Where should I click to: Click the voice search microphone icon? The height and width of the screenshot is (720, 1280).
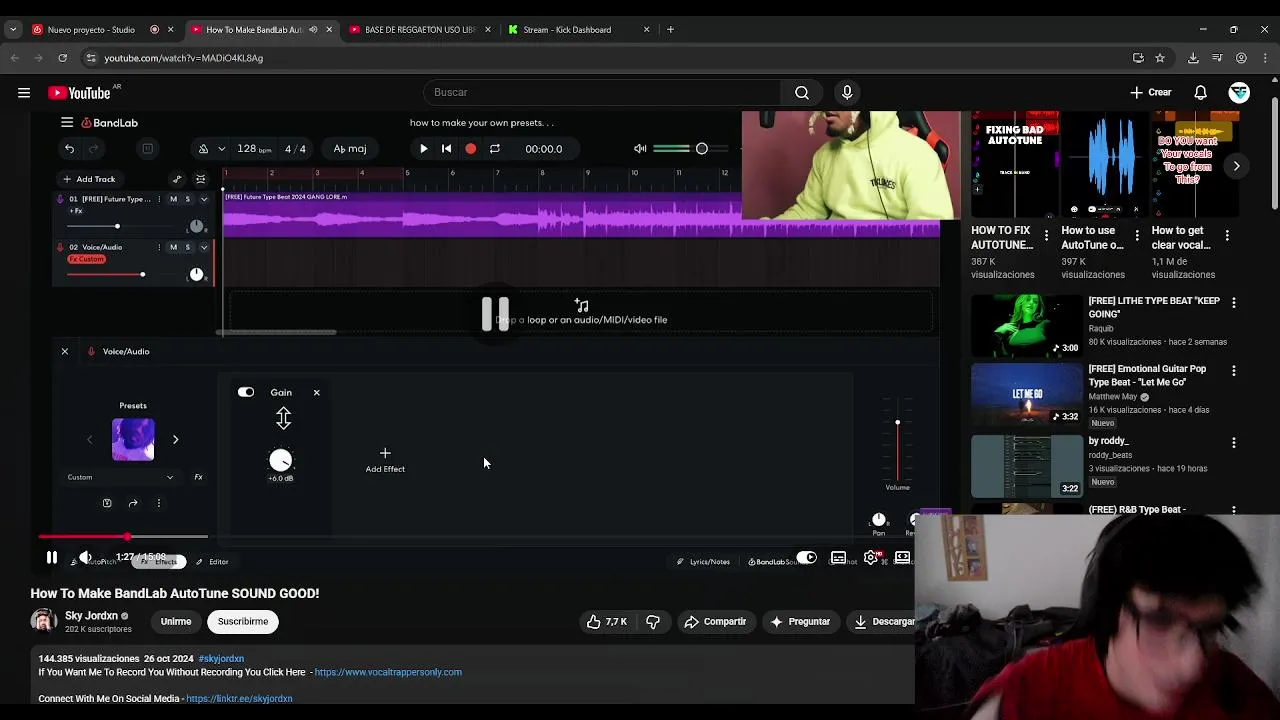tap(847, 93)
